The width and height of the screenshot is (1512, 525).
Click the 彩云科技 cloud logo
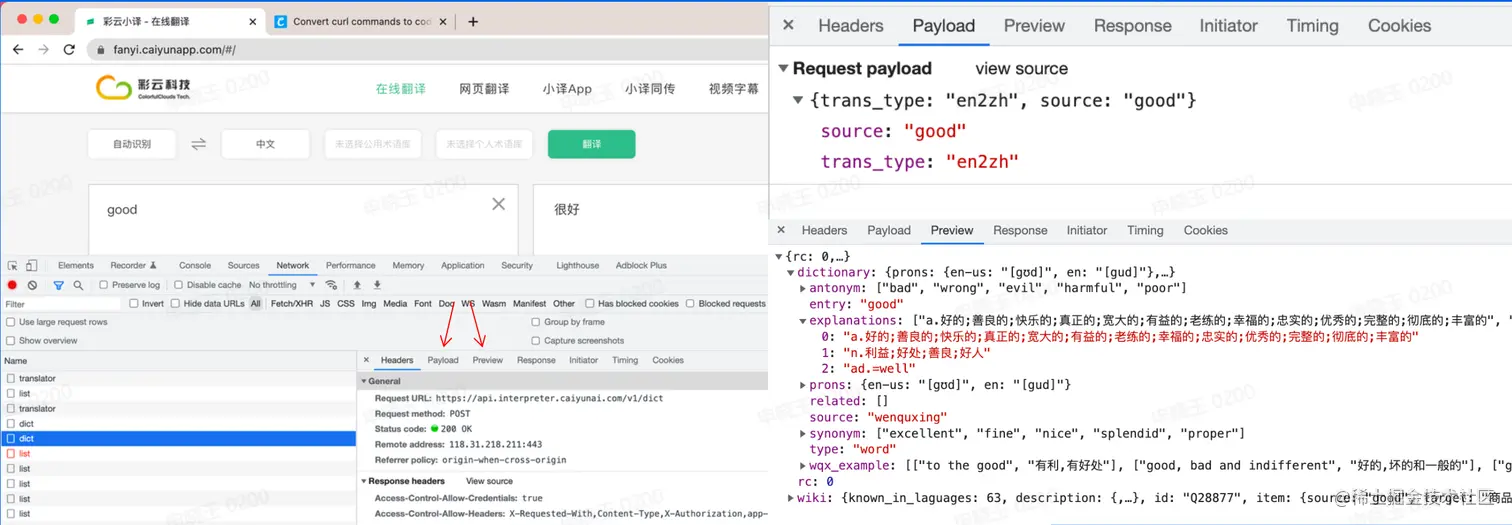143,88
